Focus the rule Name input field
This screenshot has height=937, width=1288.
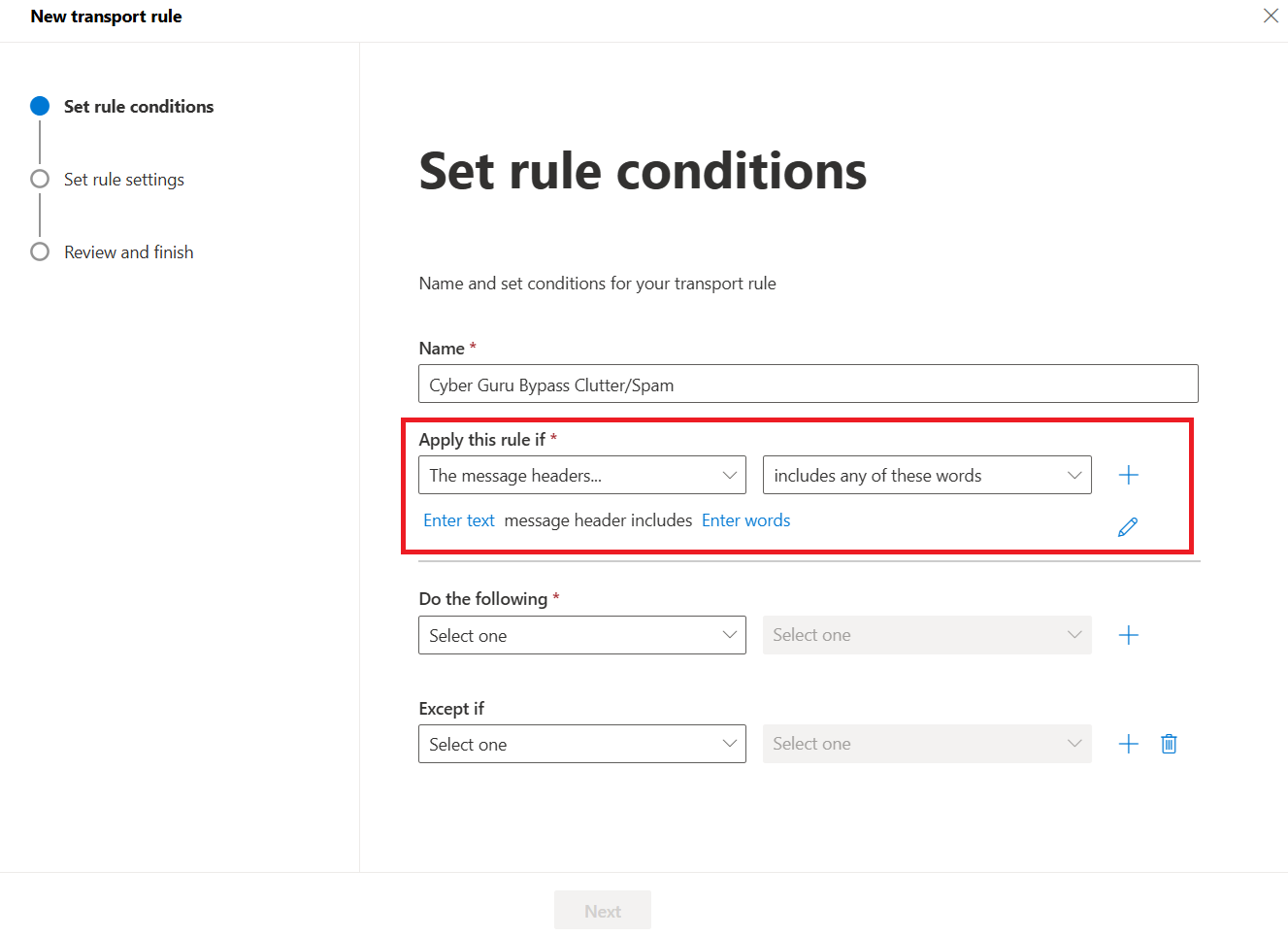(x=809, y=384)
